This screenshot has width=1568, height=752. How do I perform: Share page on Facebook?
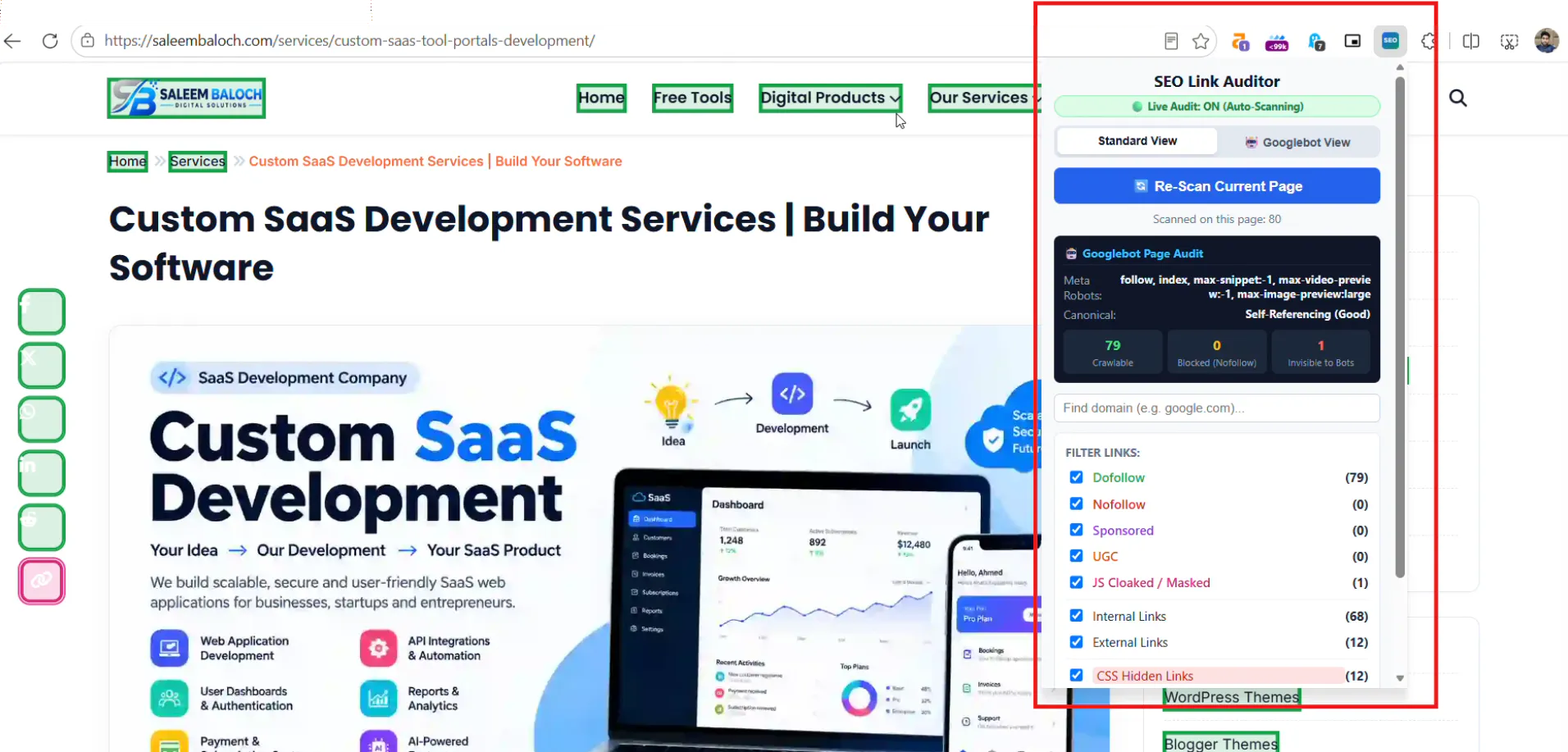pyautogui.click(x=42, y=312)
